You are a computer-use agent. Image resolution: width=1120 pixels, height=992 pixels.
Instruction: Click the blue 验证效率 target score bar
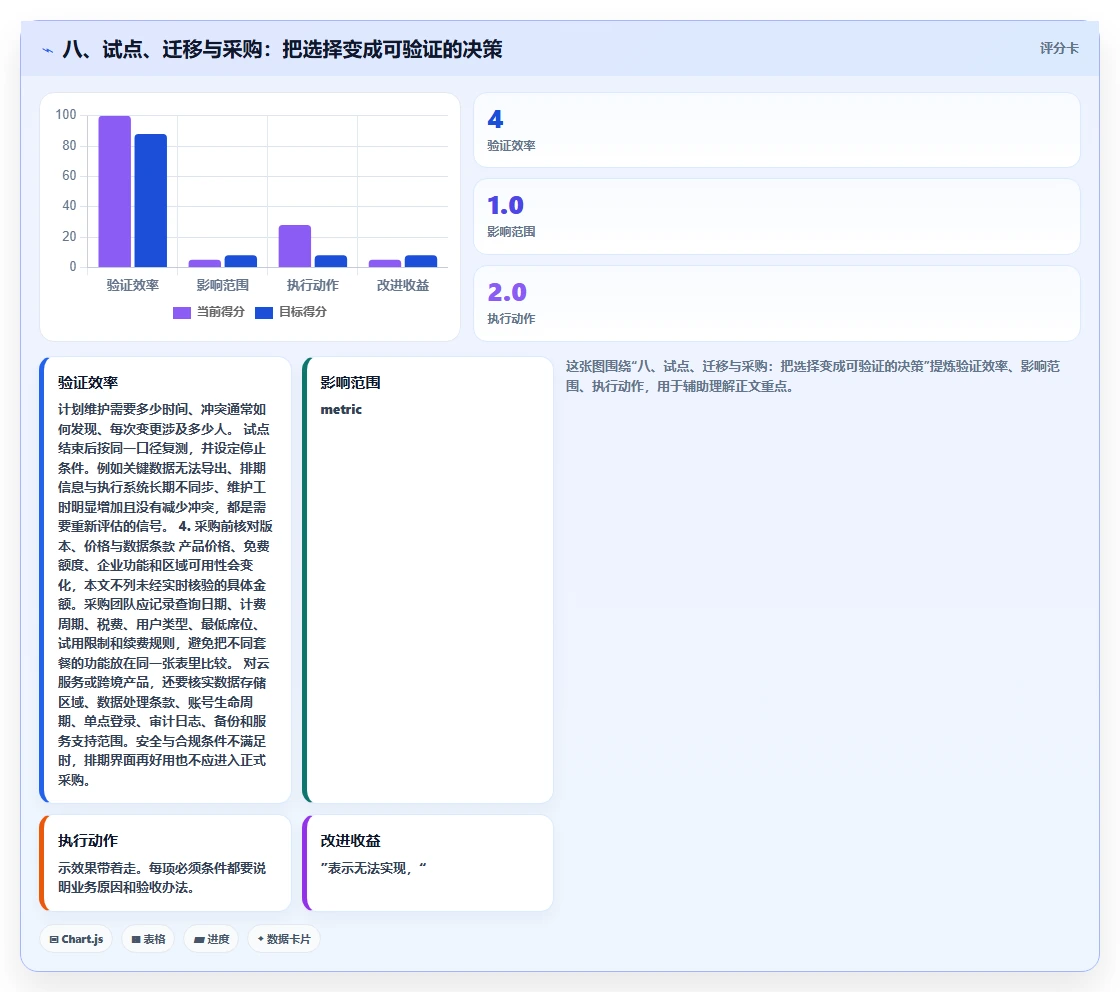point(151,201)
